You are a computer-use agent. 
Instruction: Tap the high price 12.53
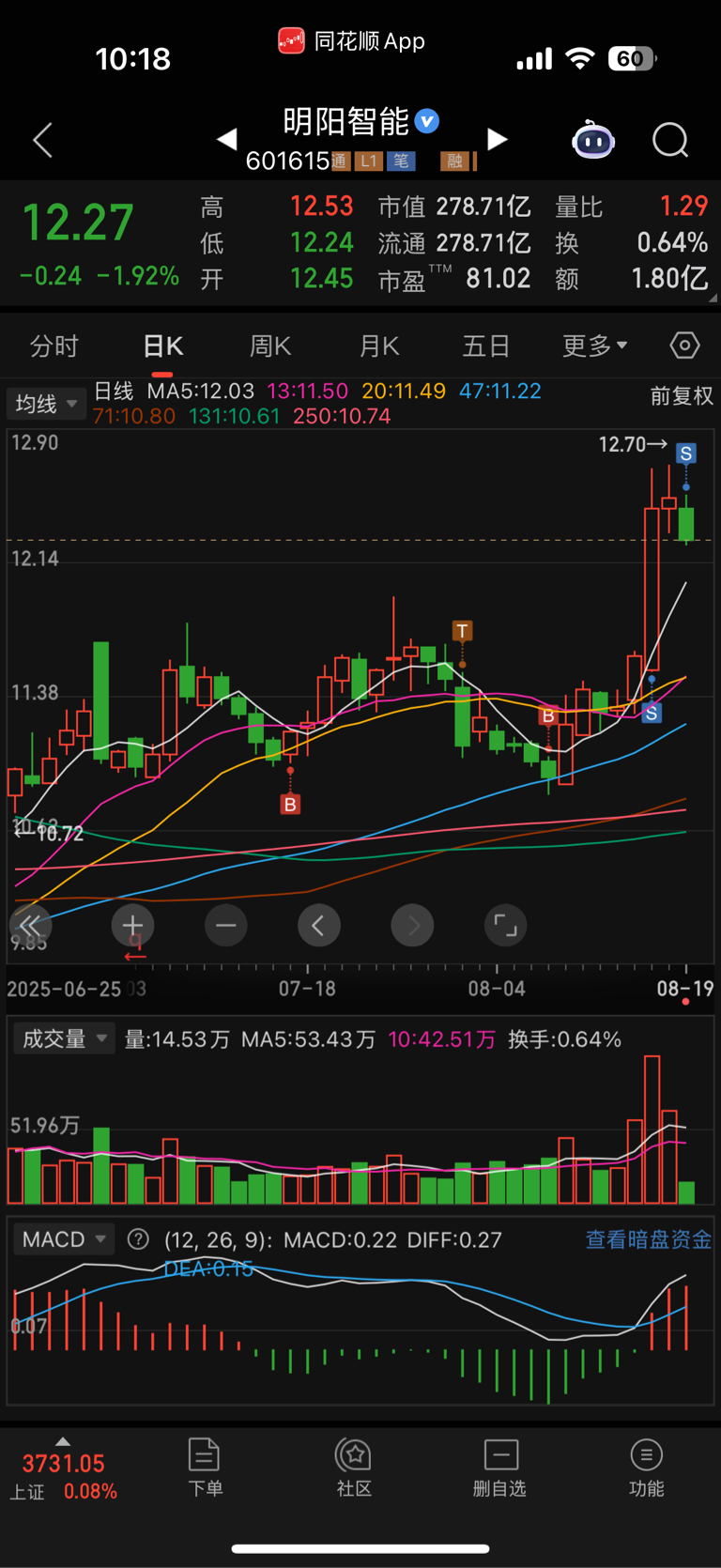click(x=321, y=206)
